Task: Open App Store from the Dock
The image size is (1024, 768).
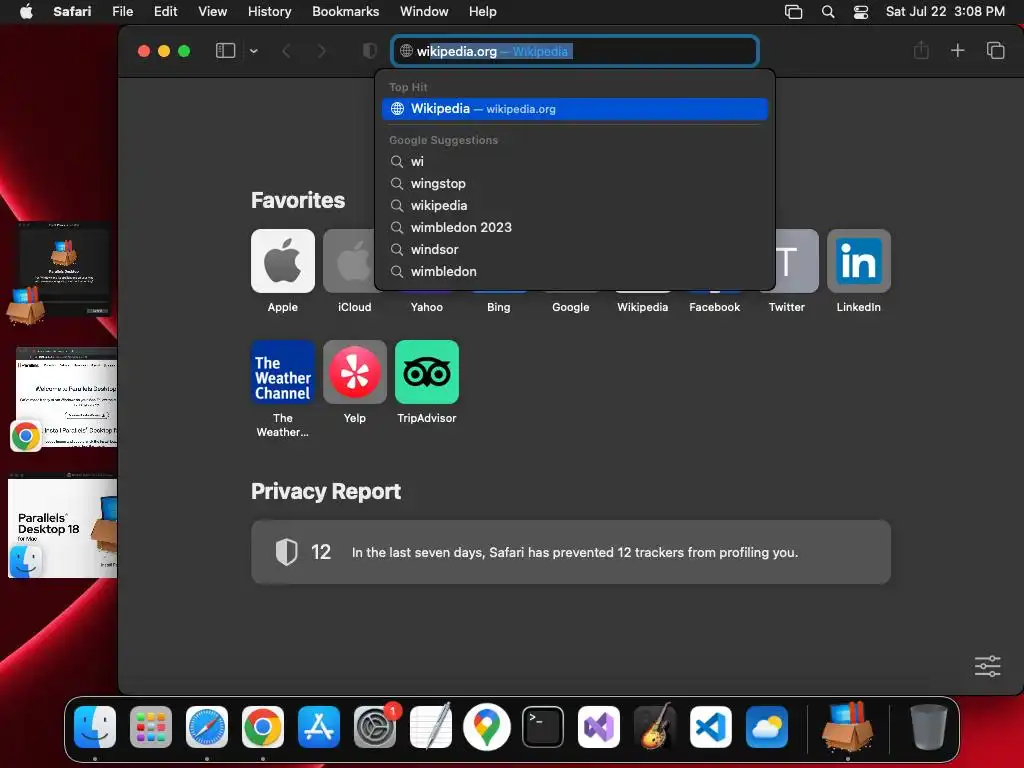Action: pyautogui.click(x=319, y=727)
